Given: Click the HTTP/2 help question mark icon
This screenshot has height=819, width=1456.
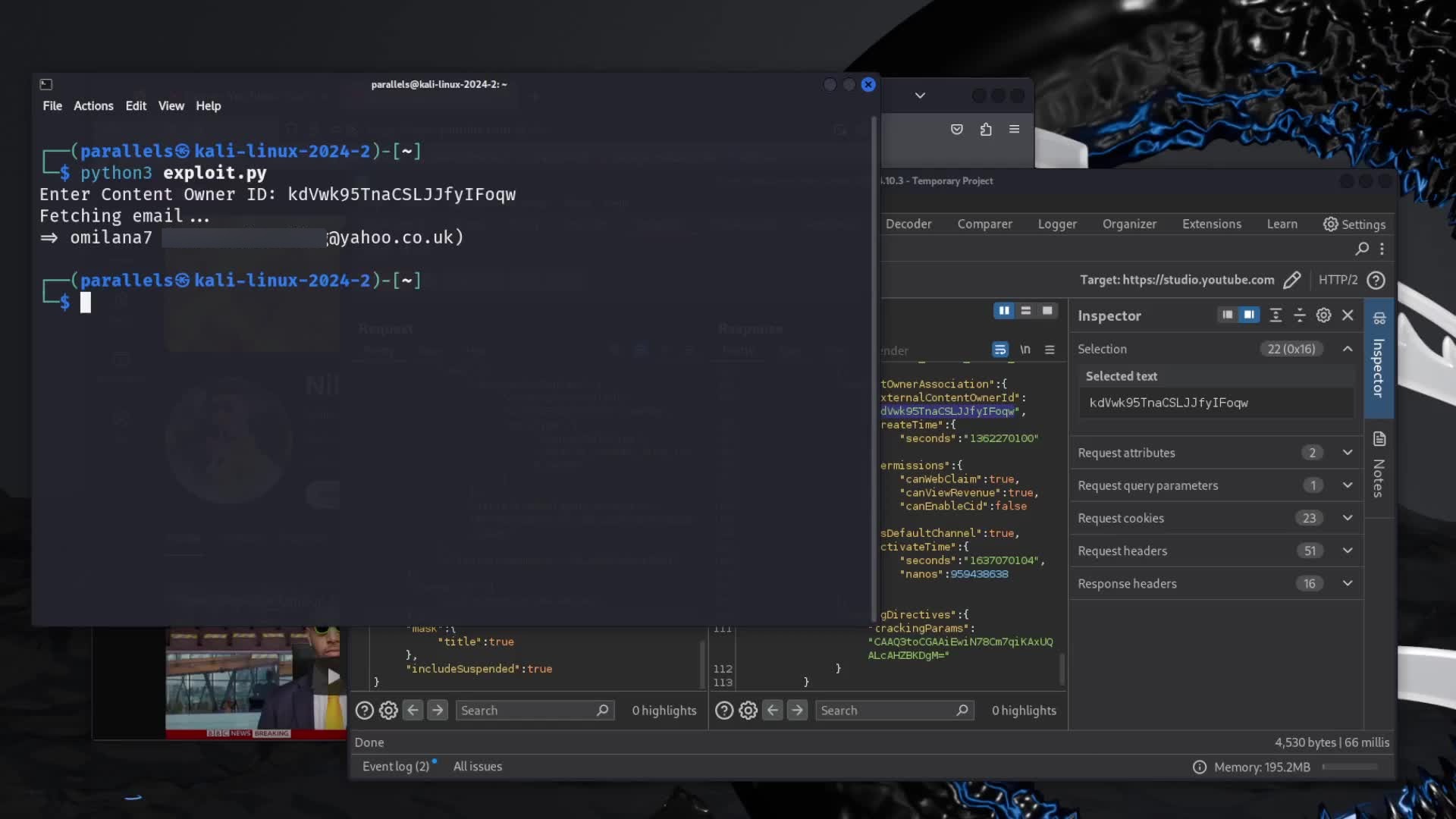Looking at the screenshot, I should tap(1377, 280).
